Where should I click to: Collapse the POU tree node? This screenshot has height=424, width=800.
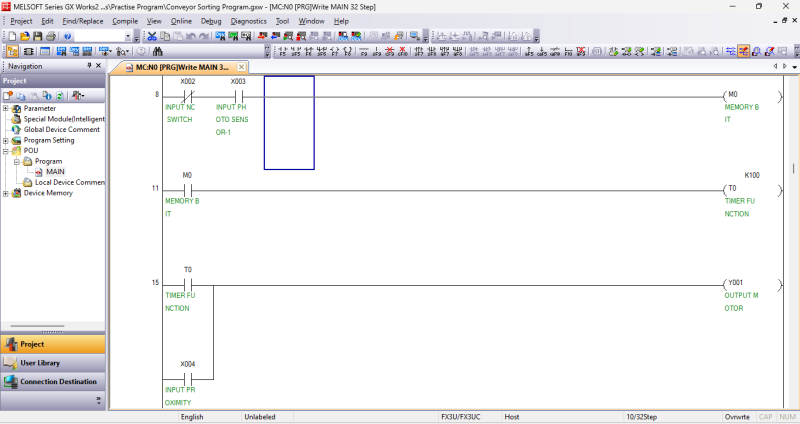pos(6,151)
